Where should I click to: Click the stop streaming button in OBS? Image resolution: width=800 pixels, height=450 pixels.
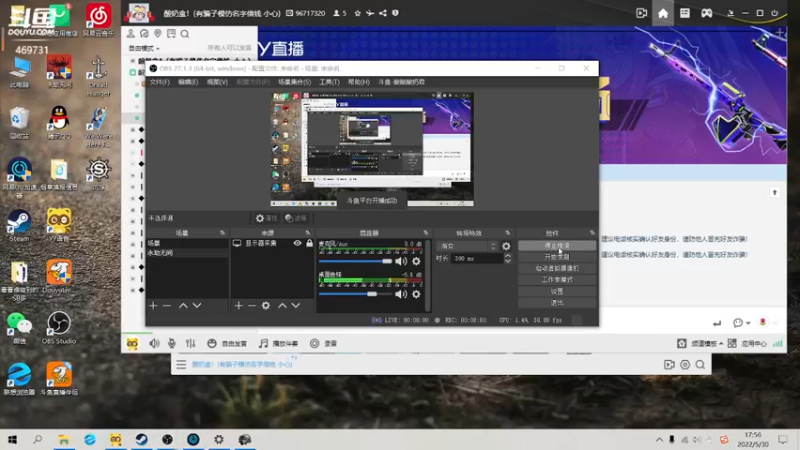(557, 245)
